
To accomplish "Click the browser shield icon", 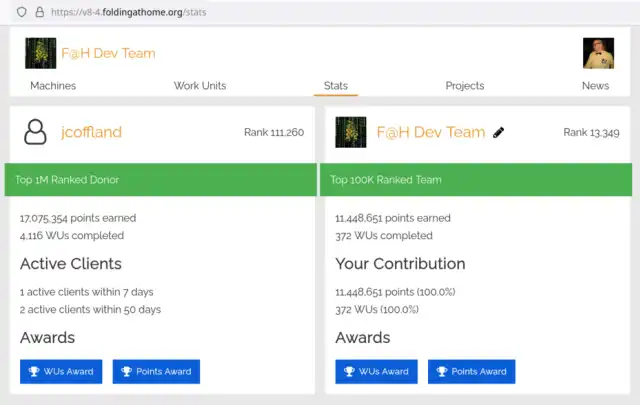I will tap(21, 11).
